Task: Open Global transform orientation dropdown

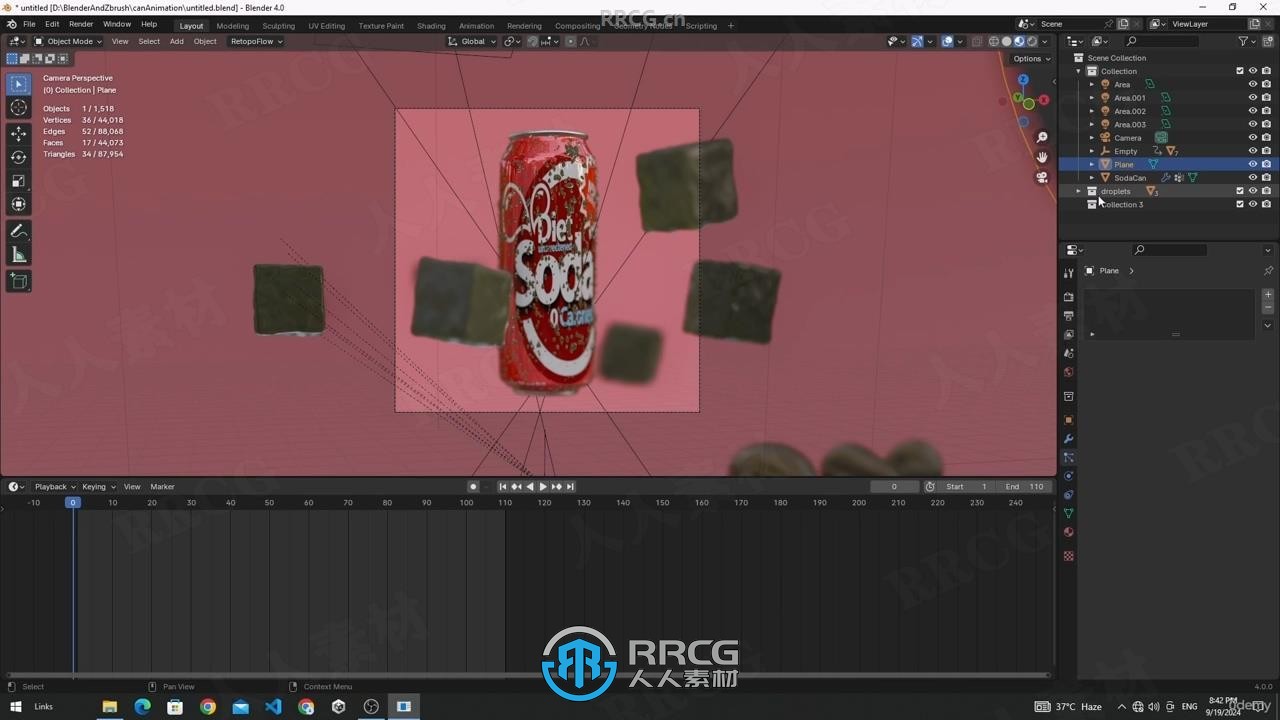Action: [x=471, y=41]
